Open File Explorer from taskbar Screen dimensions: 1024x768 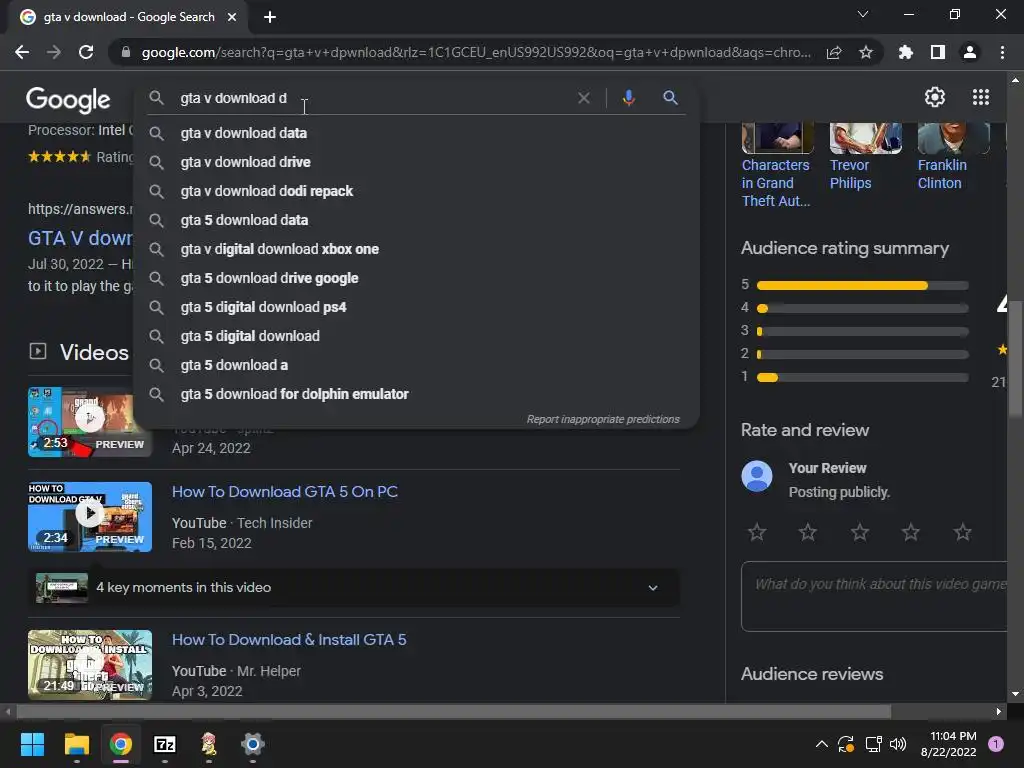76,744
